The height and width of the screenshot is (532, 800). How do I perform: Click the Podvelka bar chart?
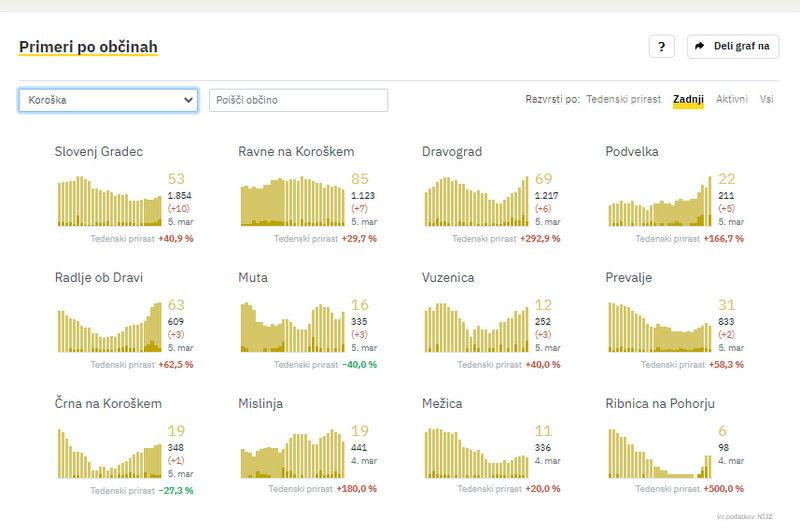(x=660, y=201)
